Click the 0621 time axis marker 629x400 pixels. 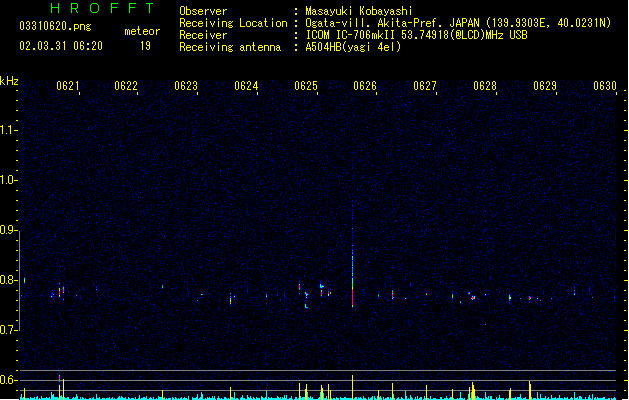[67, 86]
